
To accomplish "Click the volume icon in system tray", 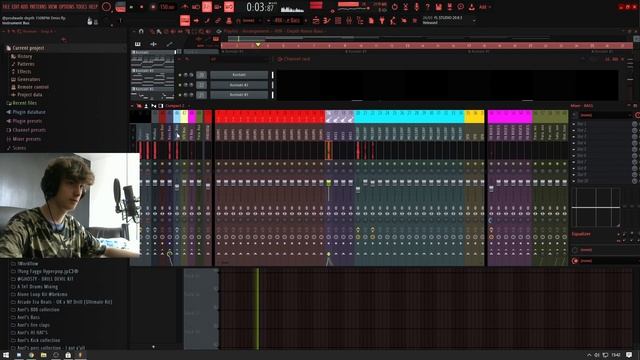I will tap(597, 356).
